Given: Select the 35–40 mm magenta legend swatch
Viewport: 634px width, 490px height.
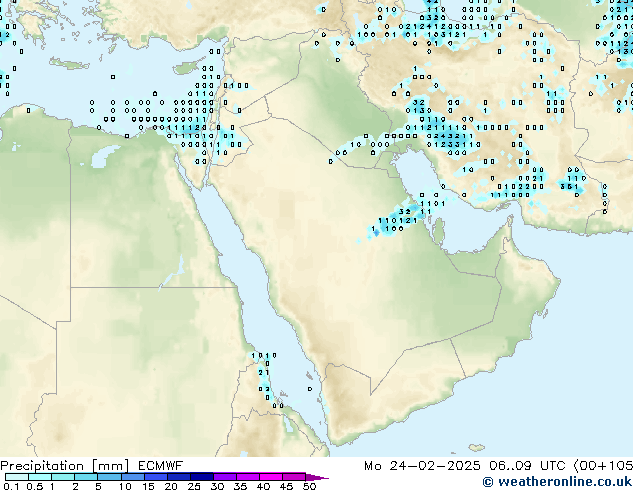Looking at the screenshot, I should pyautogui.click(x=248, y=477).
